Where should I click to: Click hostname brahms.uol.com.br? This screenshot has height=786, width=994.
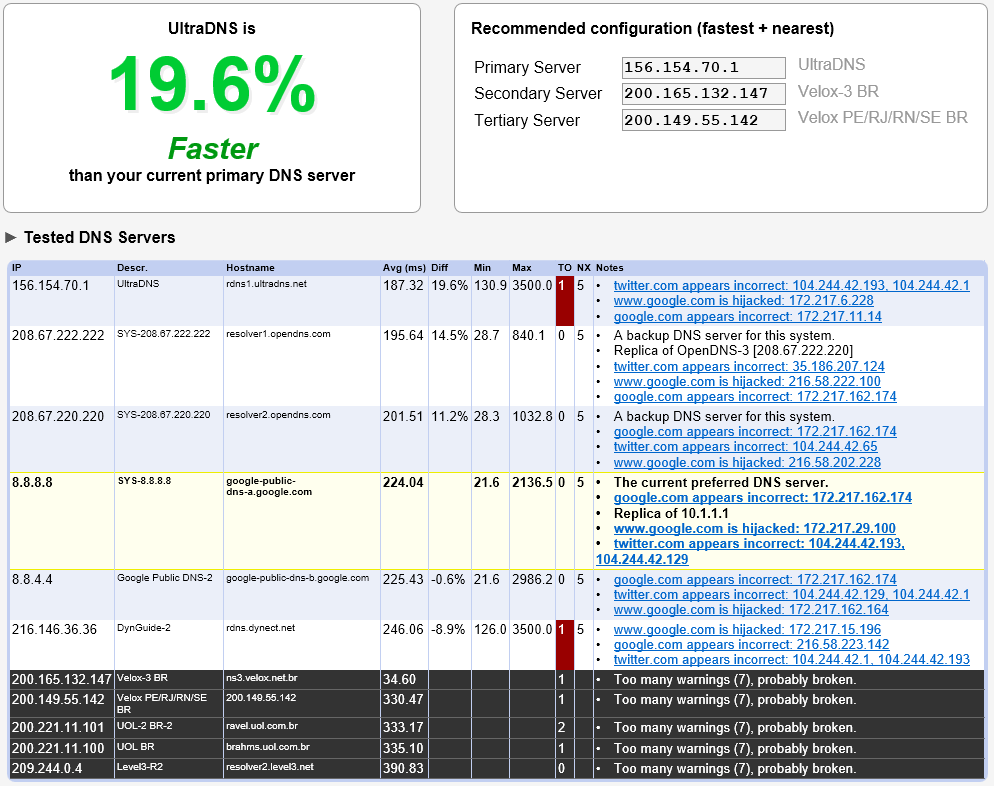pyautogui.click(x=268, y=747)
